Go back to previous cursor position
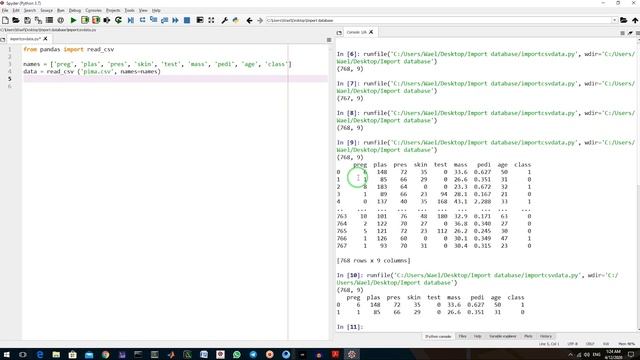The image size is (640, 360). tap(249, 20)
